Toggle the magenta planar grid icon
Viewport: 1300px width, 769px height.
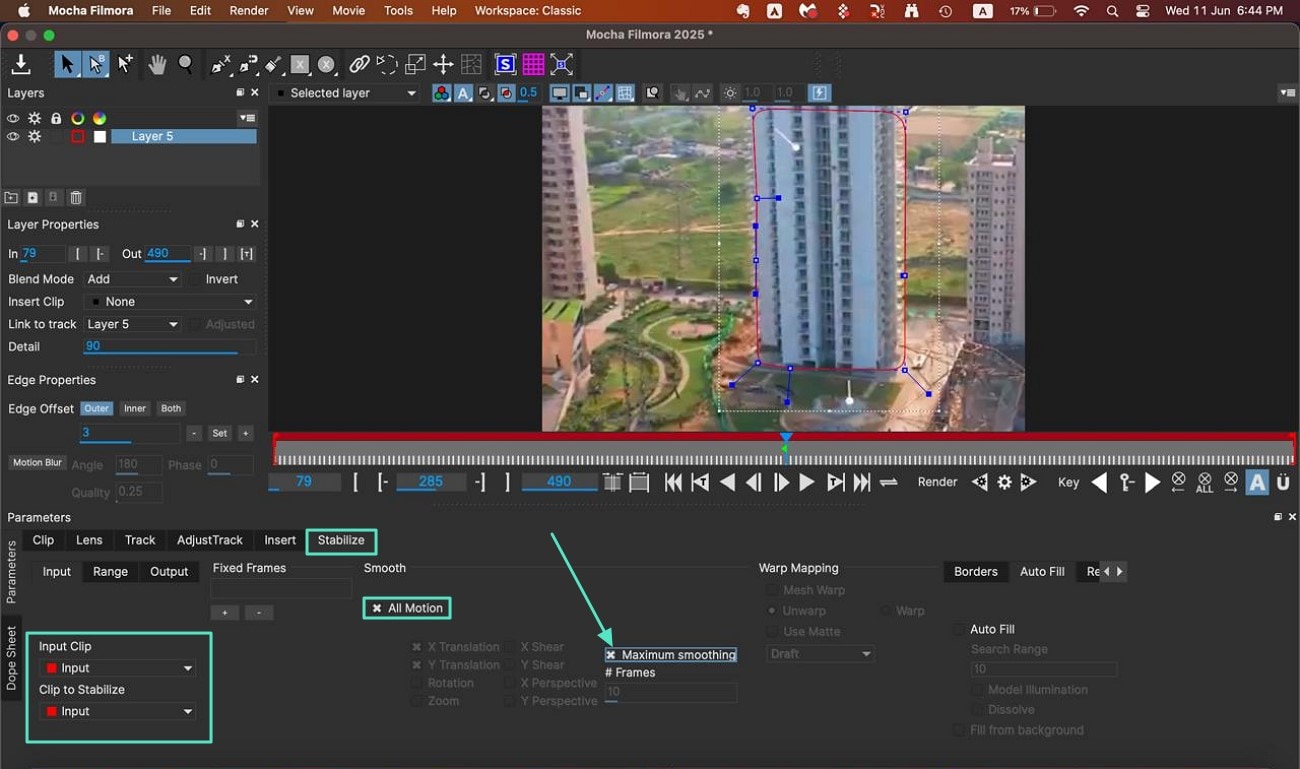pos(533,65)
